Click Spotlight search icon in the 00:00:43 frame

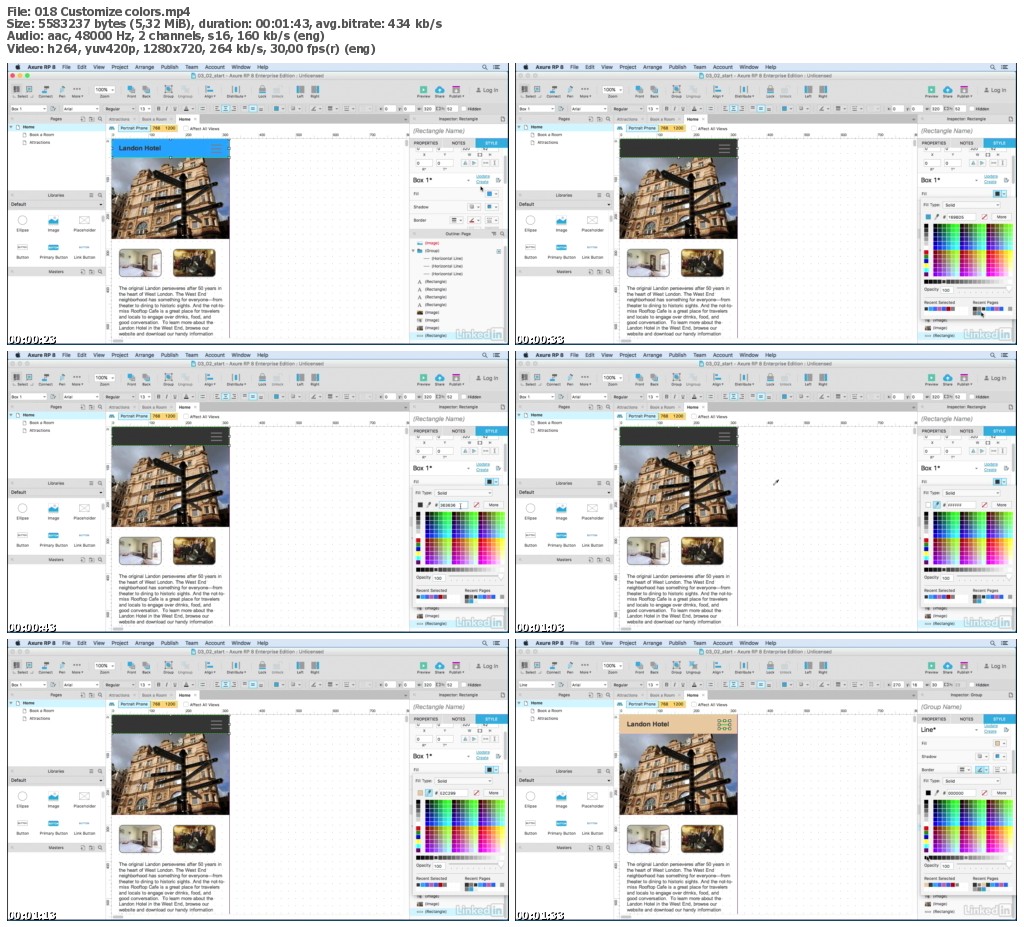(485, 355)
